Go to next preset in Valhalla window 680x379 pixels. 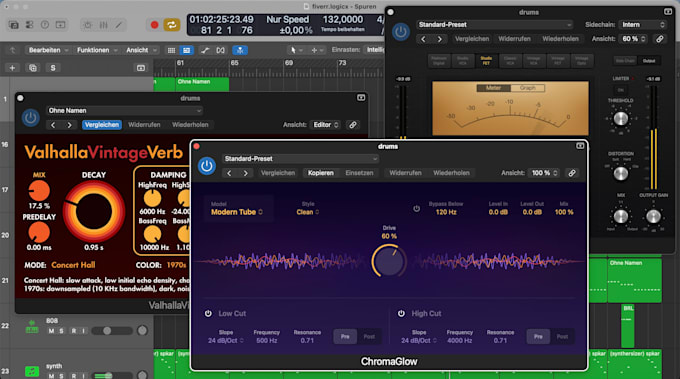(x=69, y=125)
